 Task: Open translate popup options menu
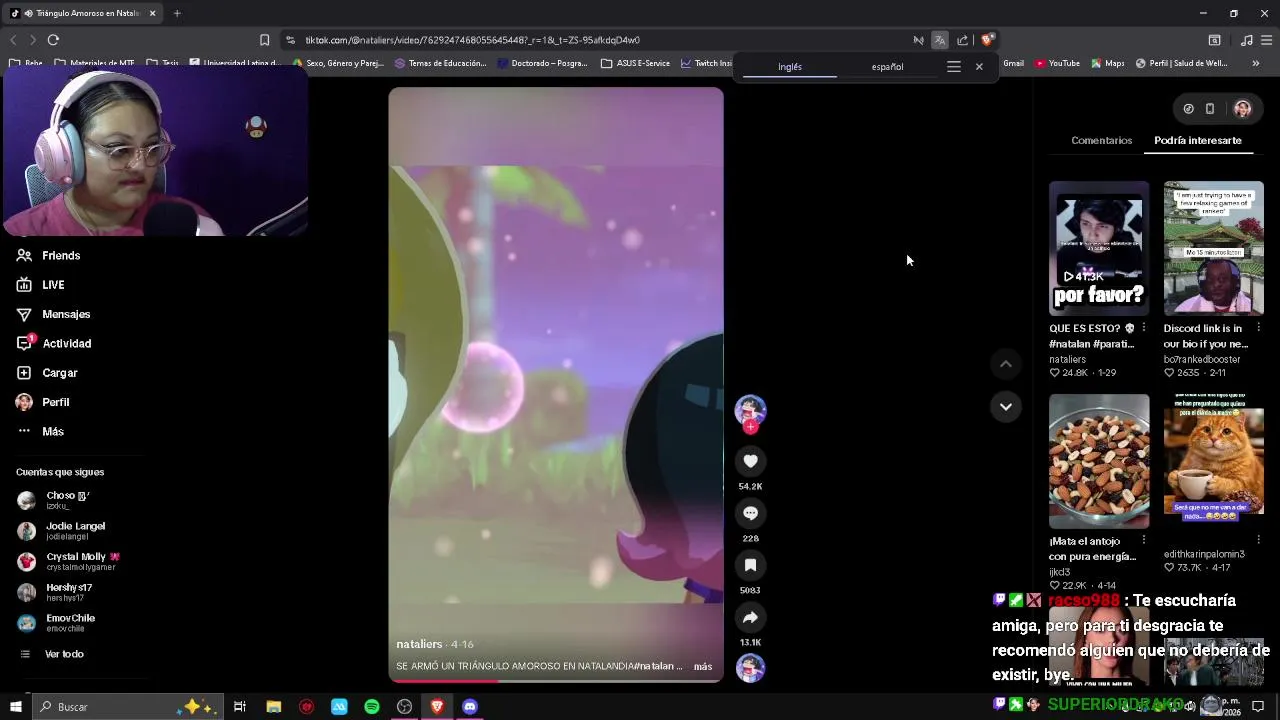954,67
